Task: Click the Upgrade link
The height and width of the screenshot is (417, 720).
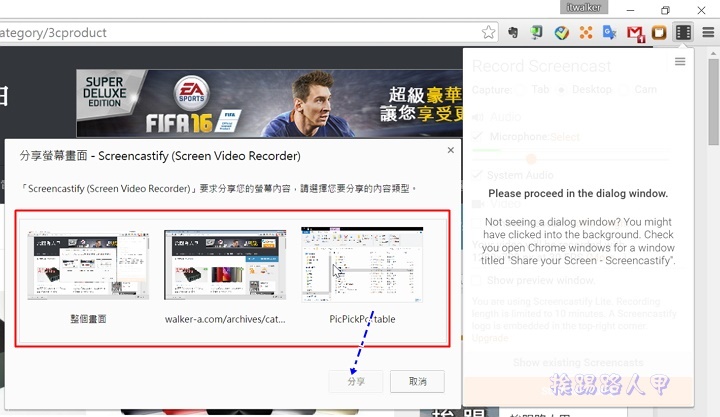Action: pos(490,338)
